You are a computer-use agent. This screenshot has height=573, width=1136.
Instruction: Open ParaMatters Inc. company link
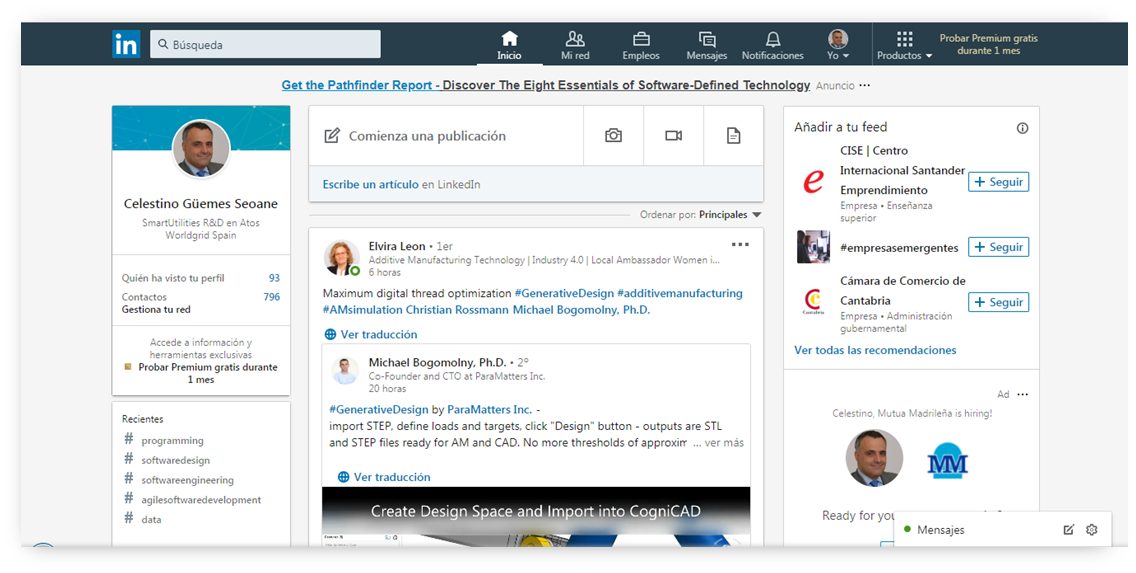[x=489, y=410]
